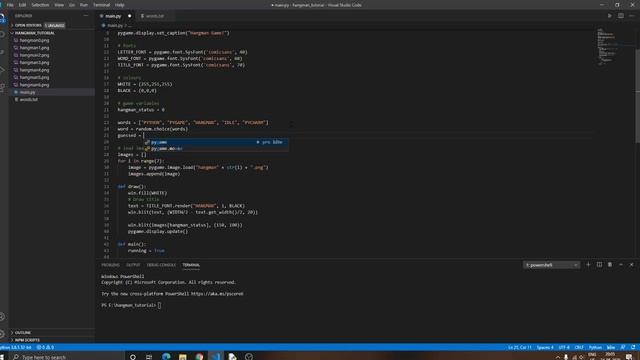Open the View menu
The image size is (640, 360).
coord(59,5)
